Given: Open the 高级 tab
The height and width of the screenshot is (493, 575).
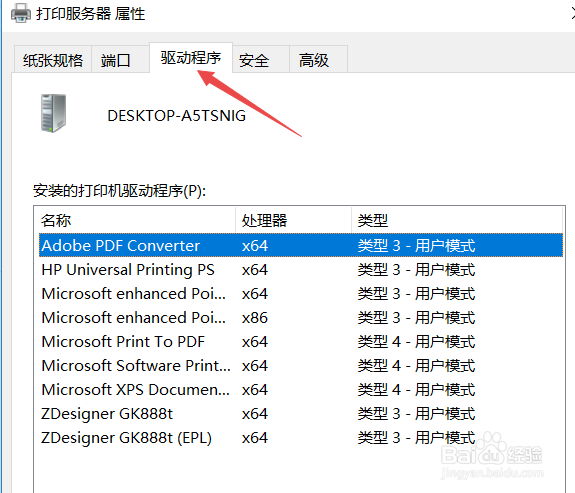Looking at the screenshot, I should (x=314, y=60).
